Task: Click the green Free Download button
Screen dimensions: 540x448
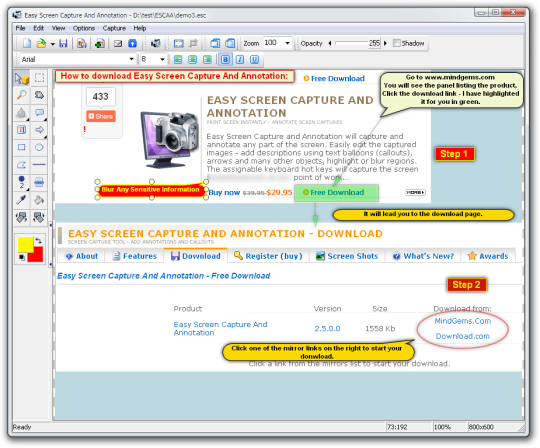Action: pos(336,193)
